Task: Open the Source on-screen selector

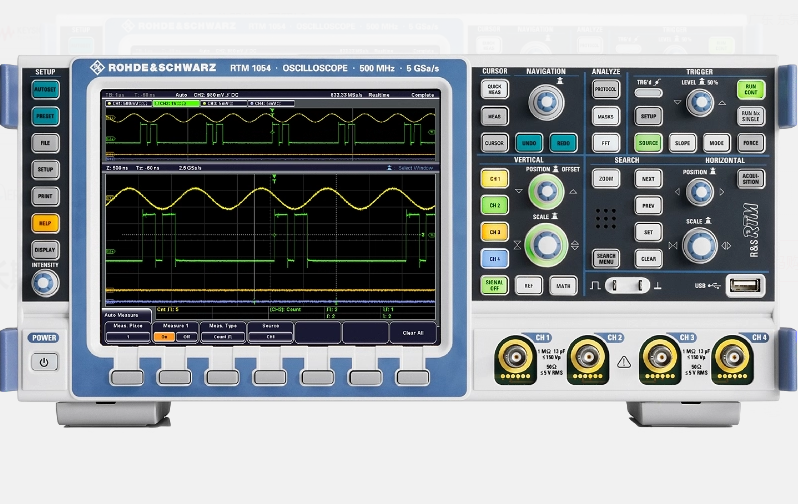Action: point(270,331)
